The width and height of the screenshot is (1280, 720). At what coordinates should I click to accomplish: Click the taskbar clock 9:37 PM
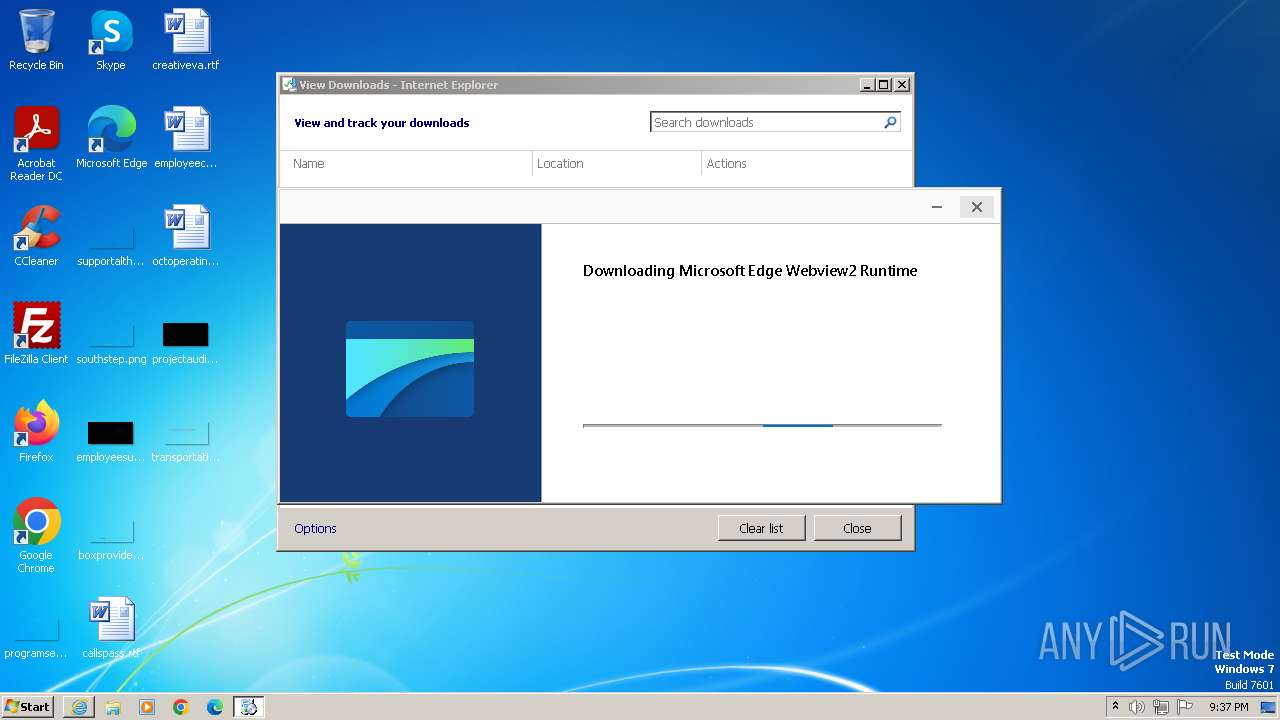click(1228, 707)
